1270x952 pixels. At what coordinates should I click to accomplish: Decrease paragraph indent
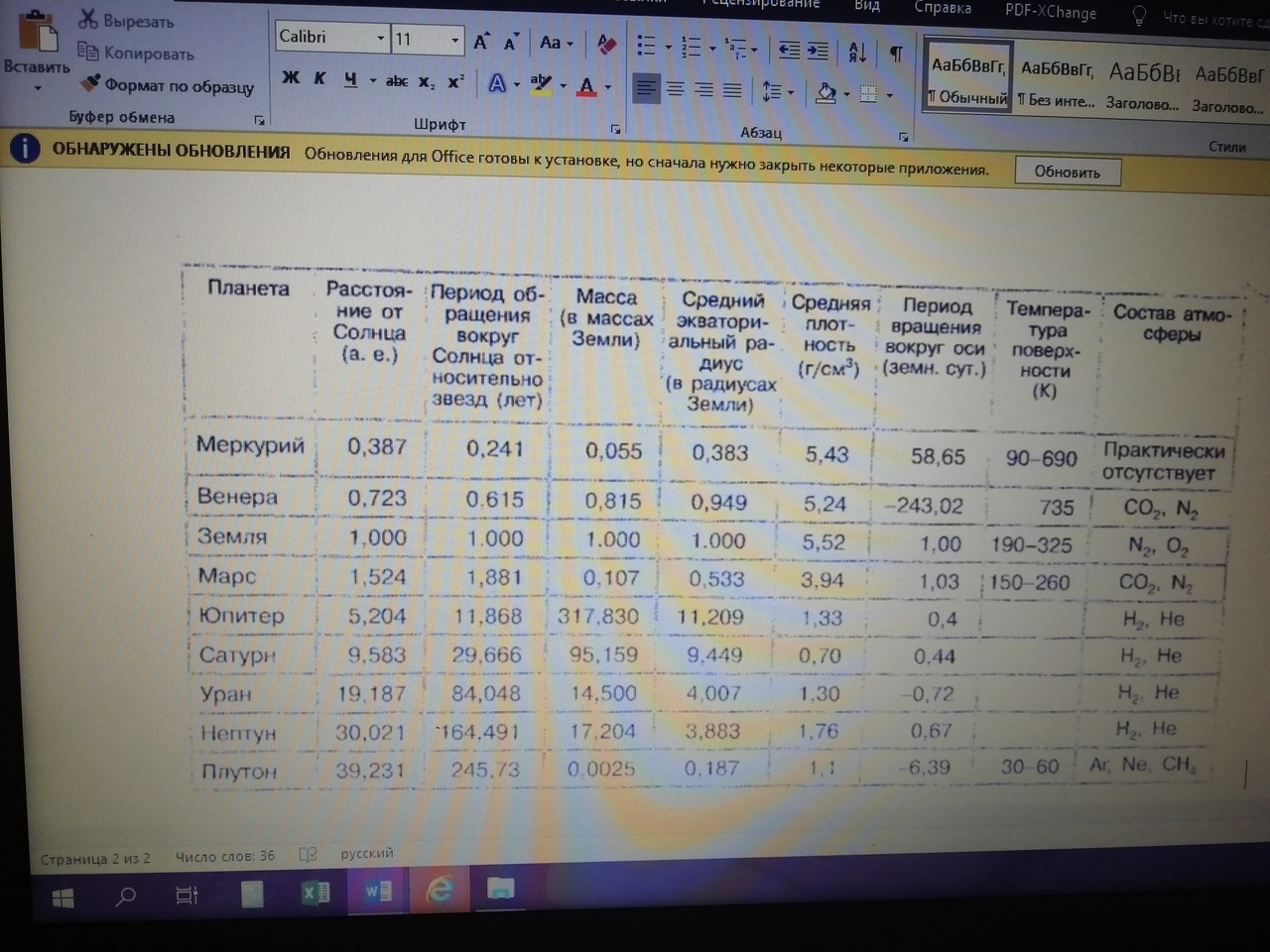[x=789, y=50]
